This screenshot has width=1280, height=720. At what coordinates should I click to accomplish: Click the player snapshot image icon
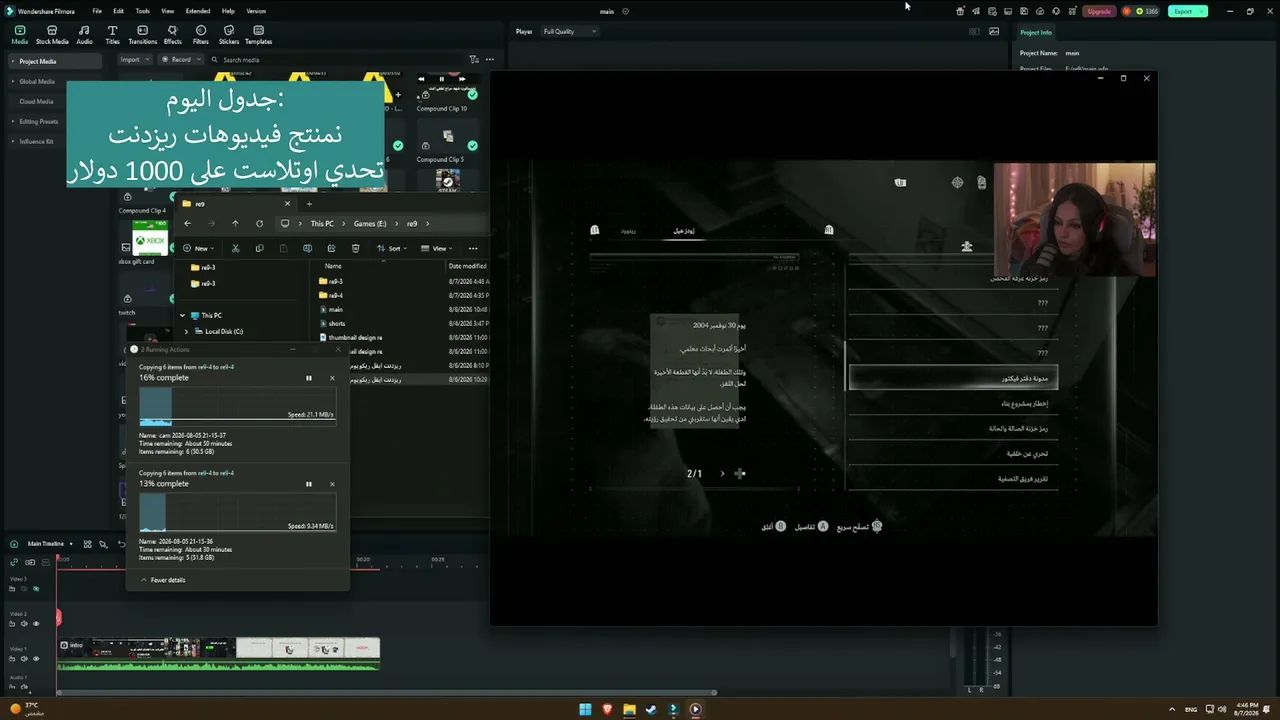pyautogui.click(x=994, y=32)
